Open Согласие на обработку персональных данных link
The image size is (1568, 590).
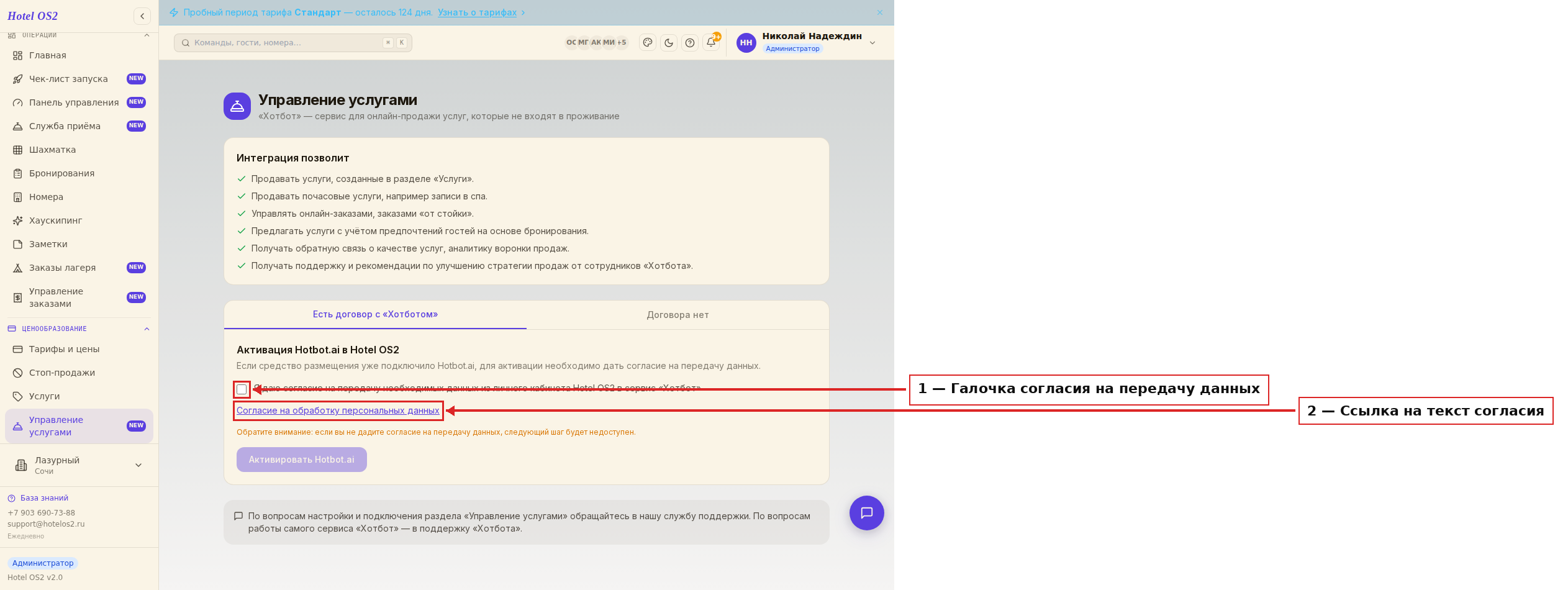pos(338,411)
